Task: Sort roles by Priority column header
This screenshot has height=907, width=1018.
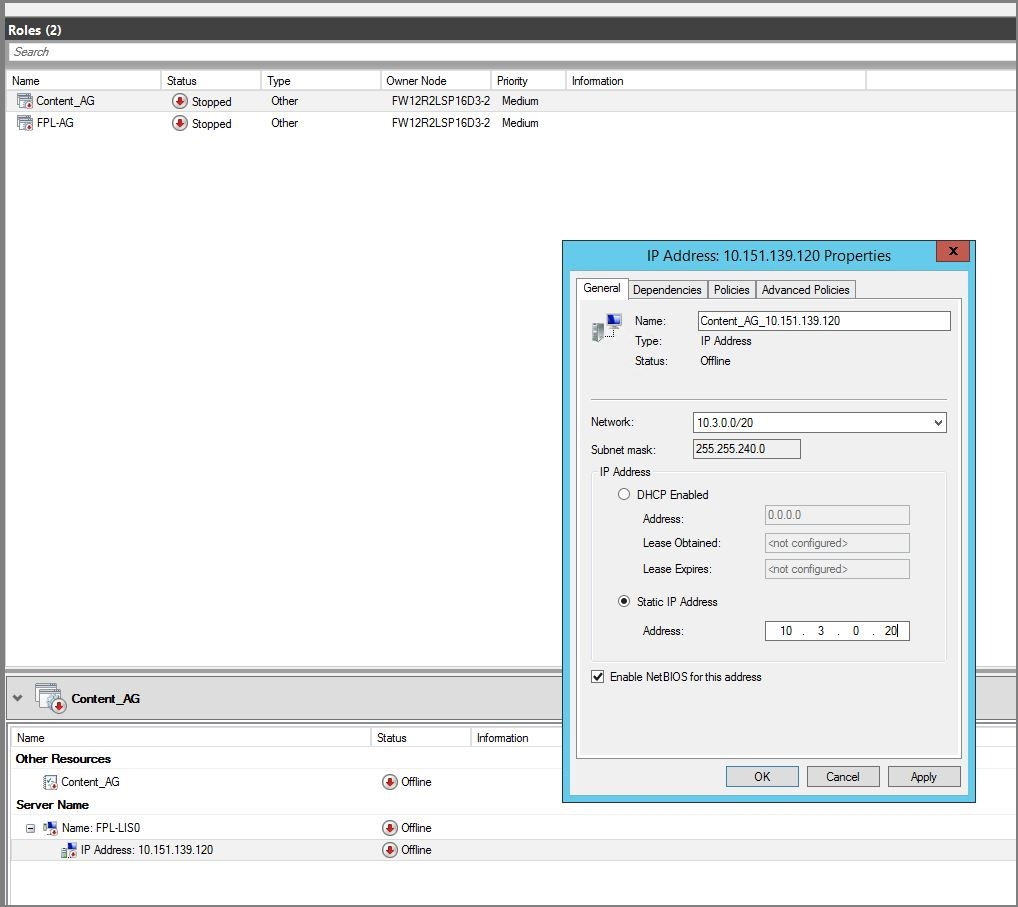Action: [528, 81]
